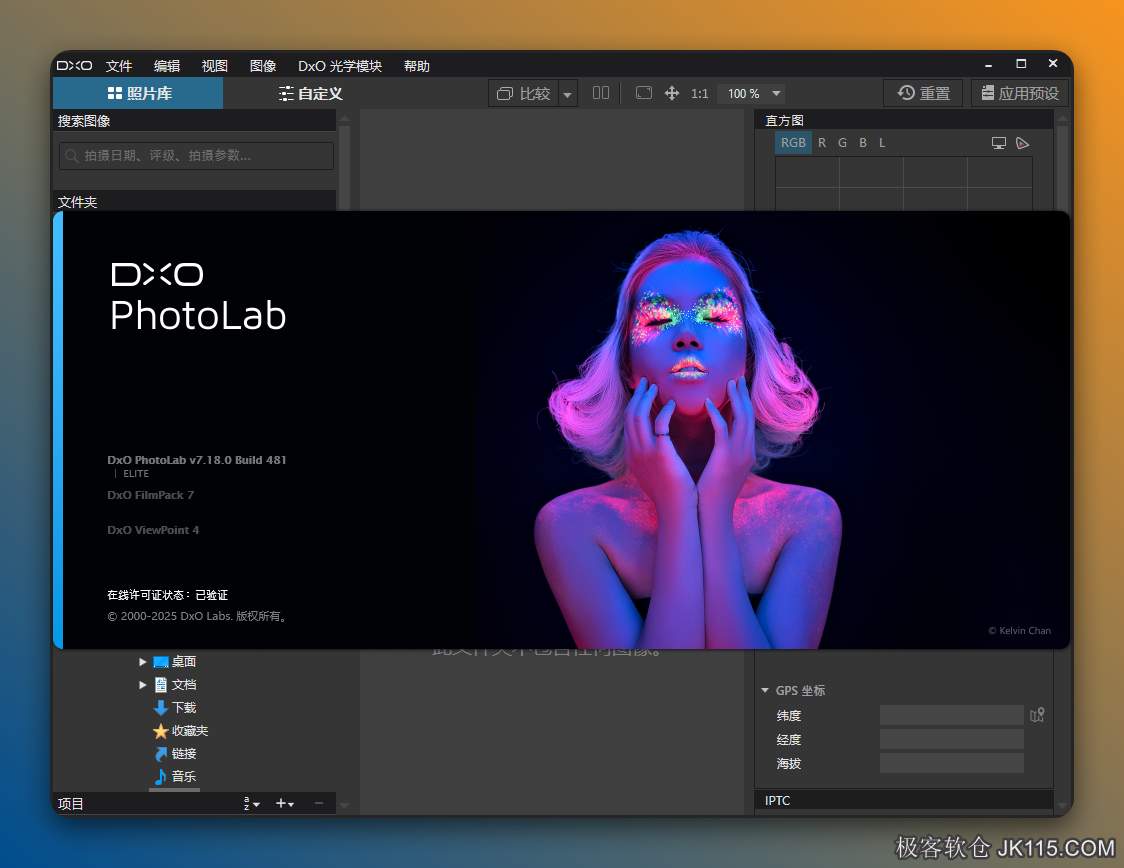1124x868 pixels.
Task: Click the DxO ViewPoint 4 text
Action: [153, 530]
